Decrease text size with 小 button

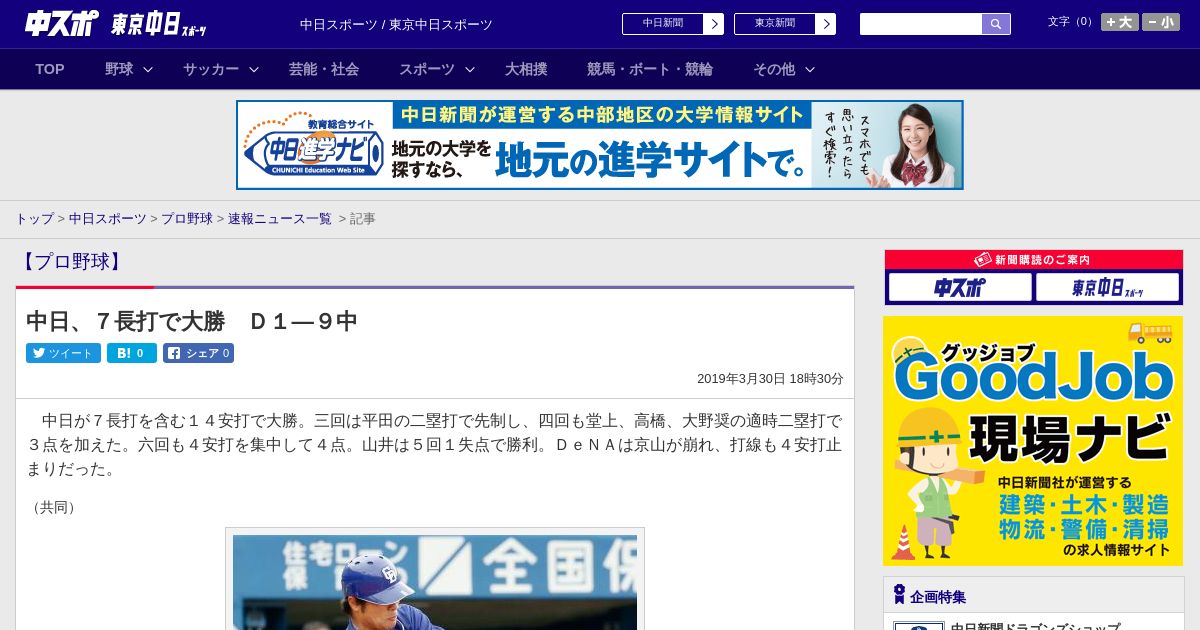(1161, 22)
